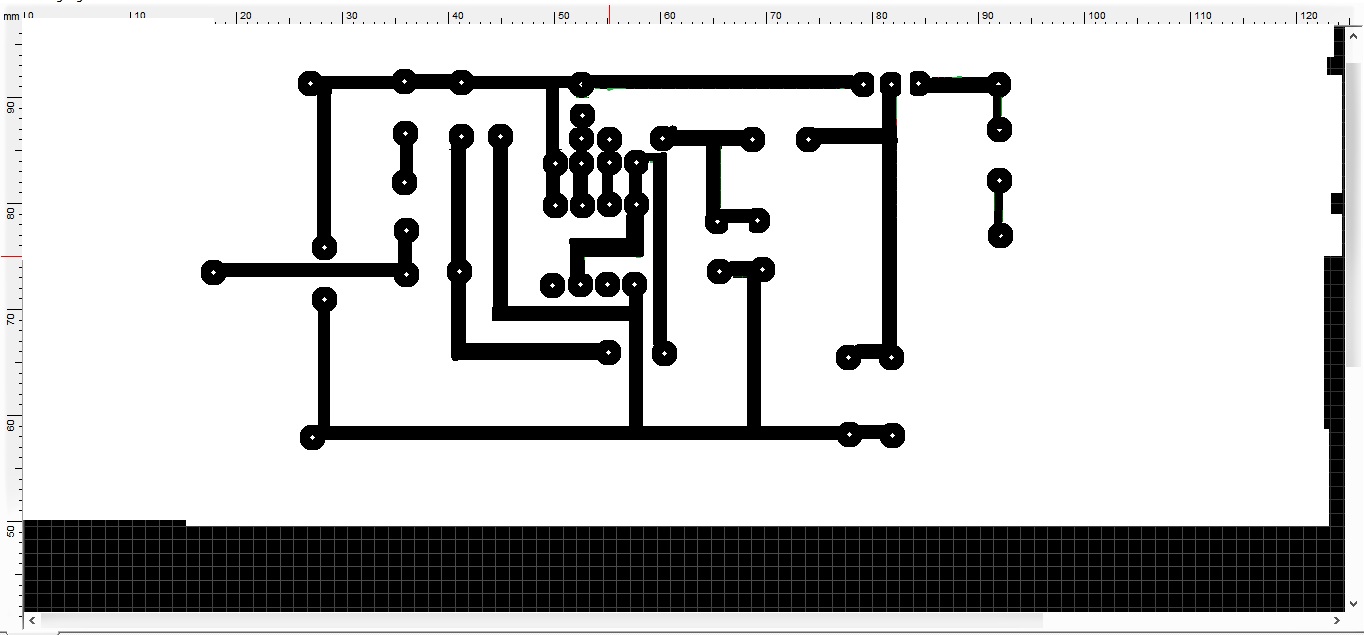This screenshot has height=635, width=1364.
Task: Select the lowest pad in the far-right column
Action: click(1000, 236)
